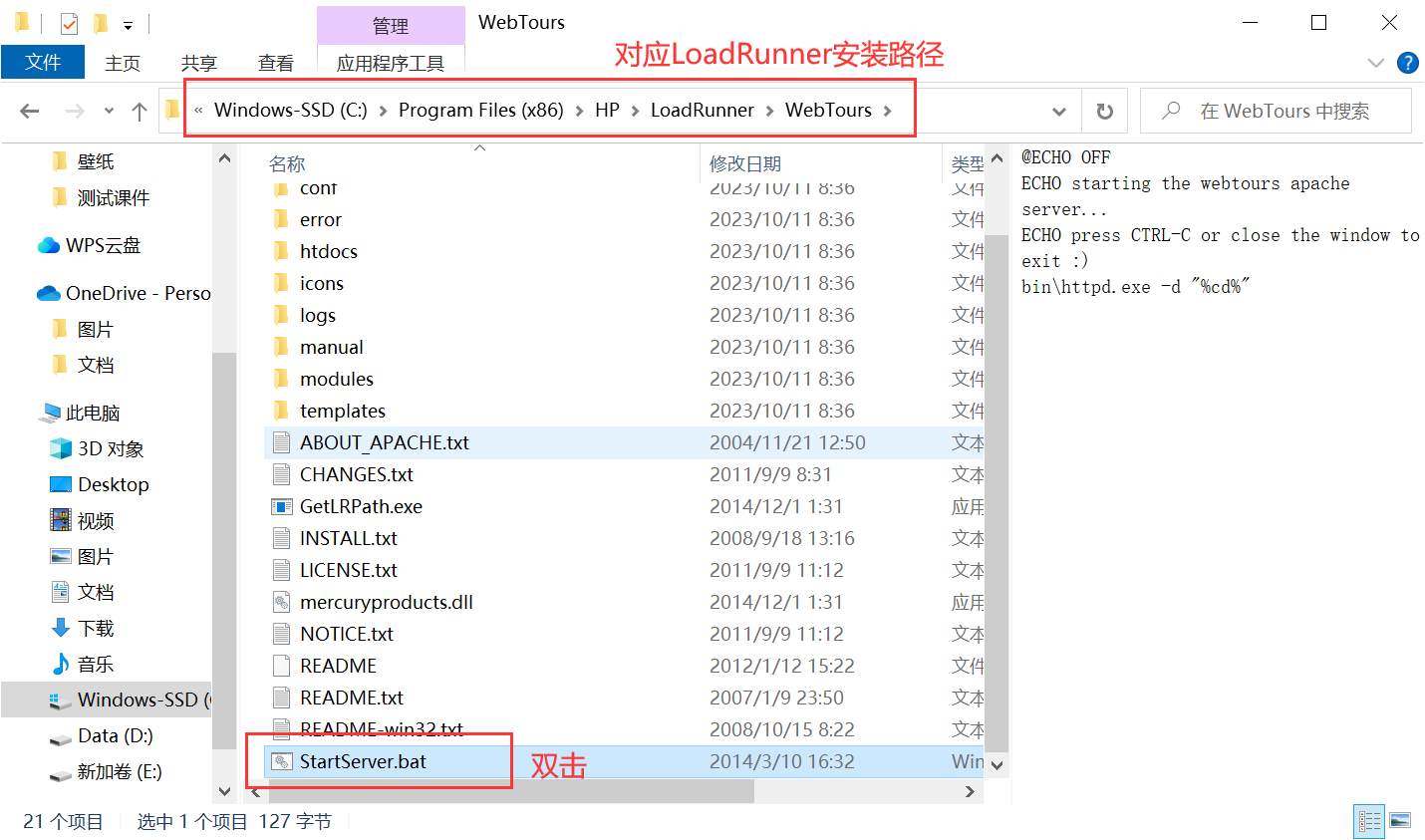Refresh the WebTours folder view
Screen dimensions: 1425x840
[1104, 111]
